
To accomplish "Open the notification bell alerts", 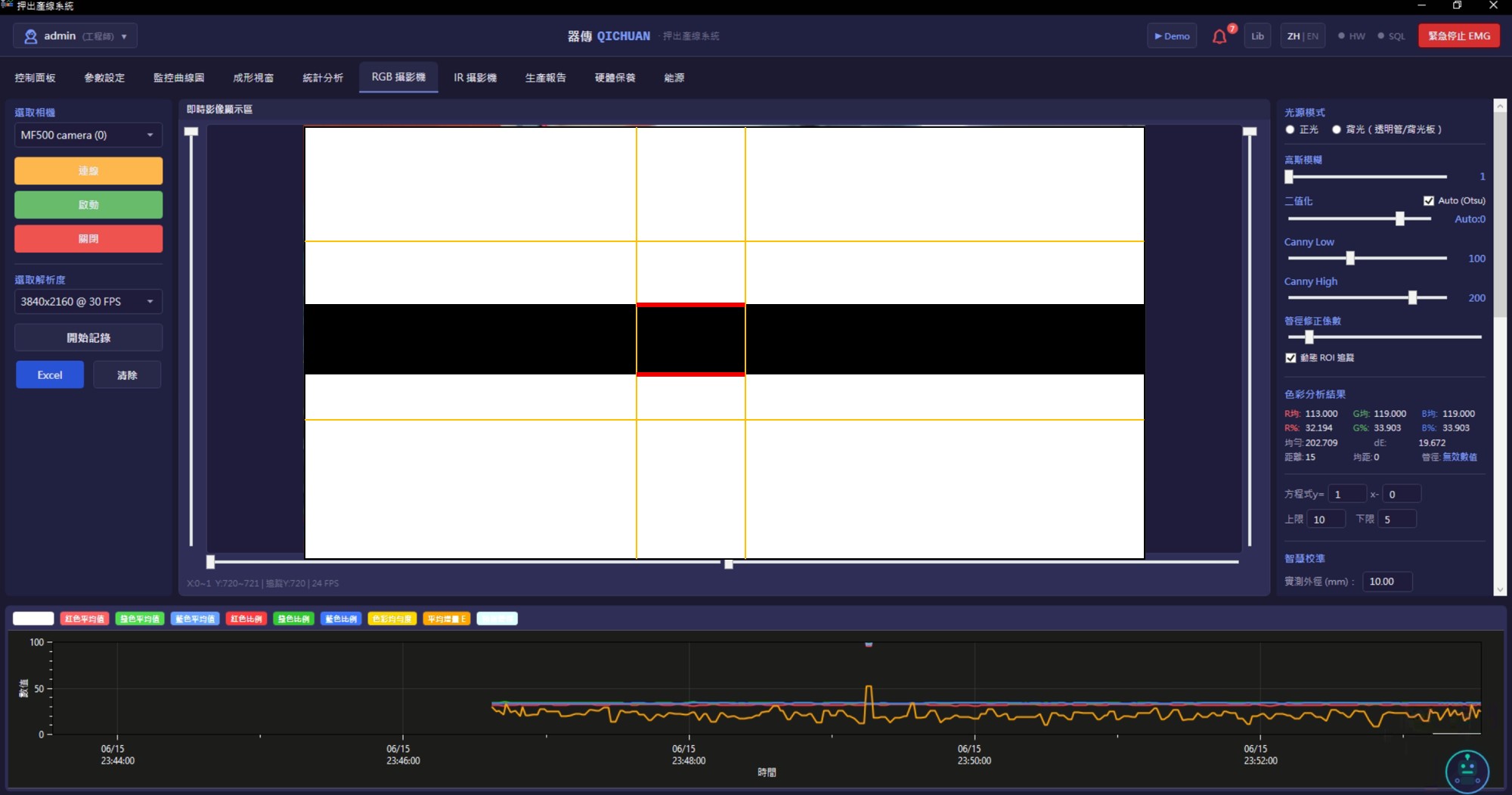I will 1219,36.
